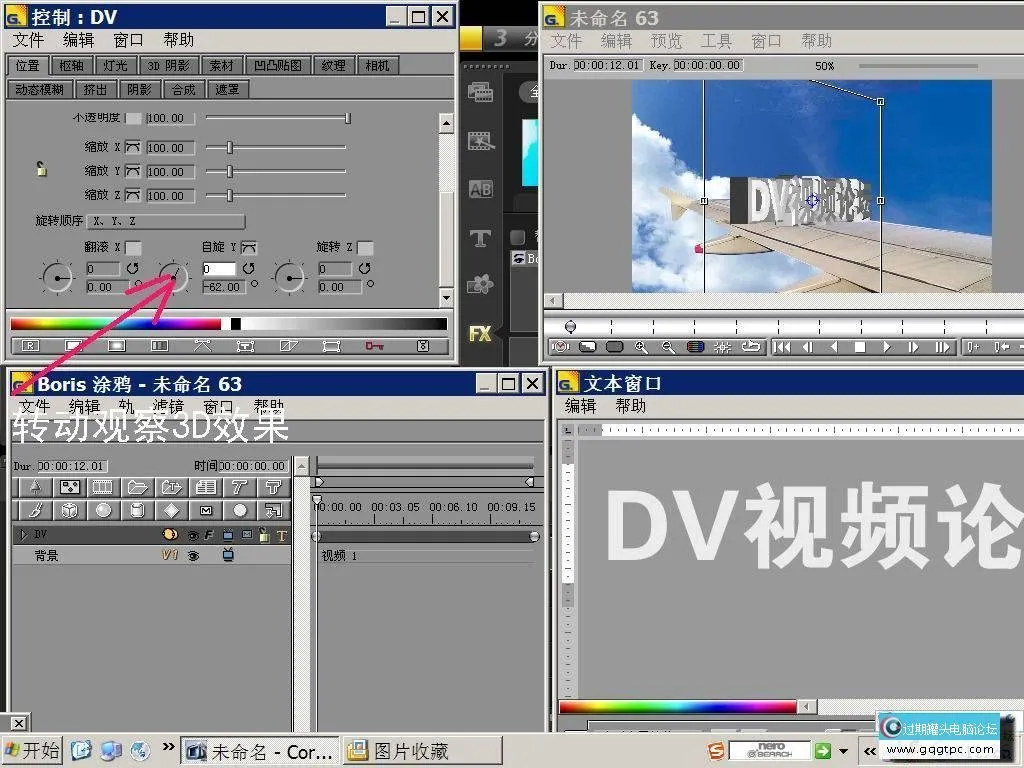The width and height of the screenshot is (1024, 768).
Task: Open the 滤镜 menu in the Boris window
Action: pos(168,406)
